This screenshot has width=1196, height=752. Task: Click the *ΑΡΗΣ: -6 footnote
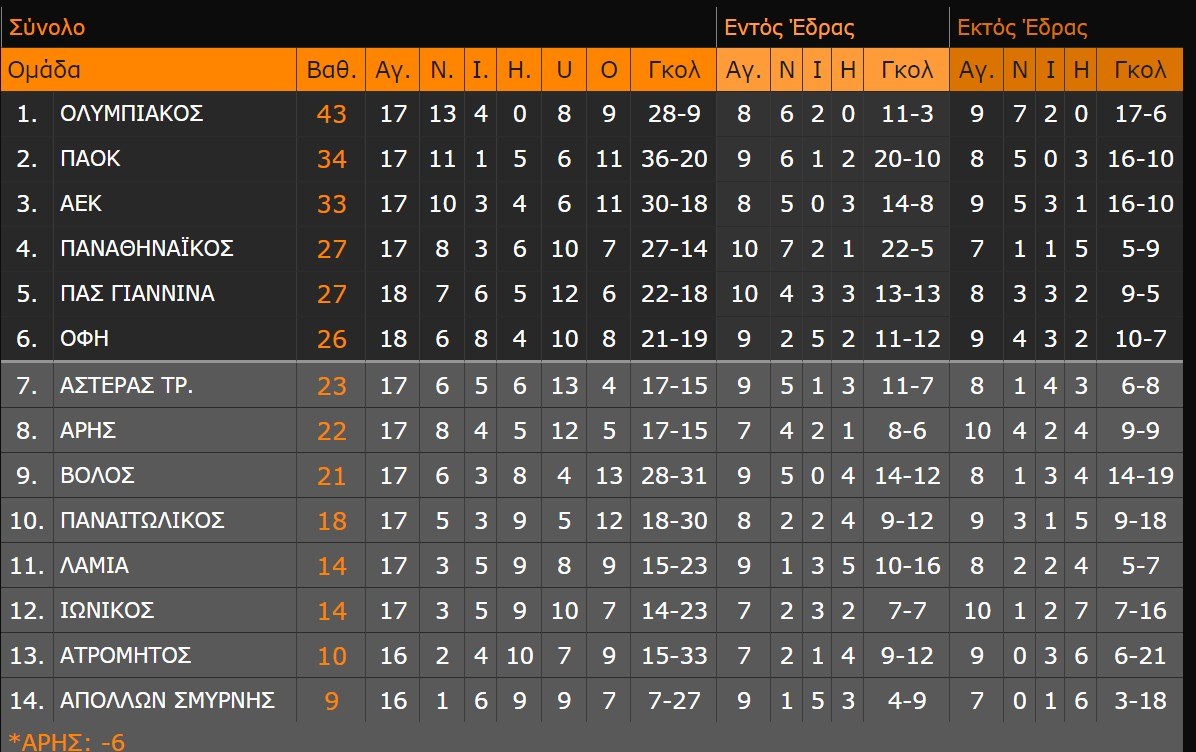coord(67,741)
